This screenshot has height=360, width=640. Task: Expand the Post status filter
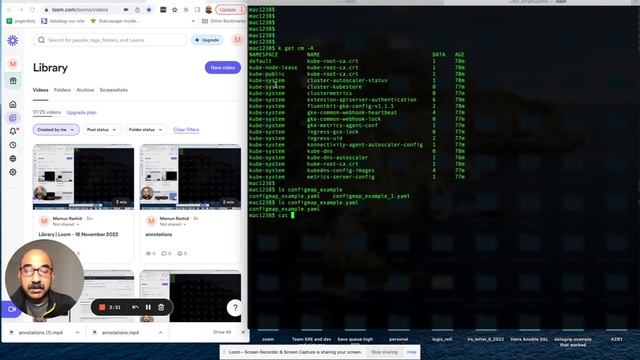coord(102,130)
